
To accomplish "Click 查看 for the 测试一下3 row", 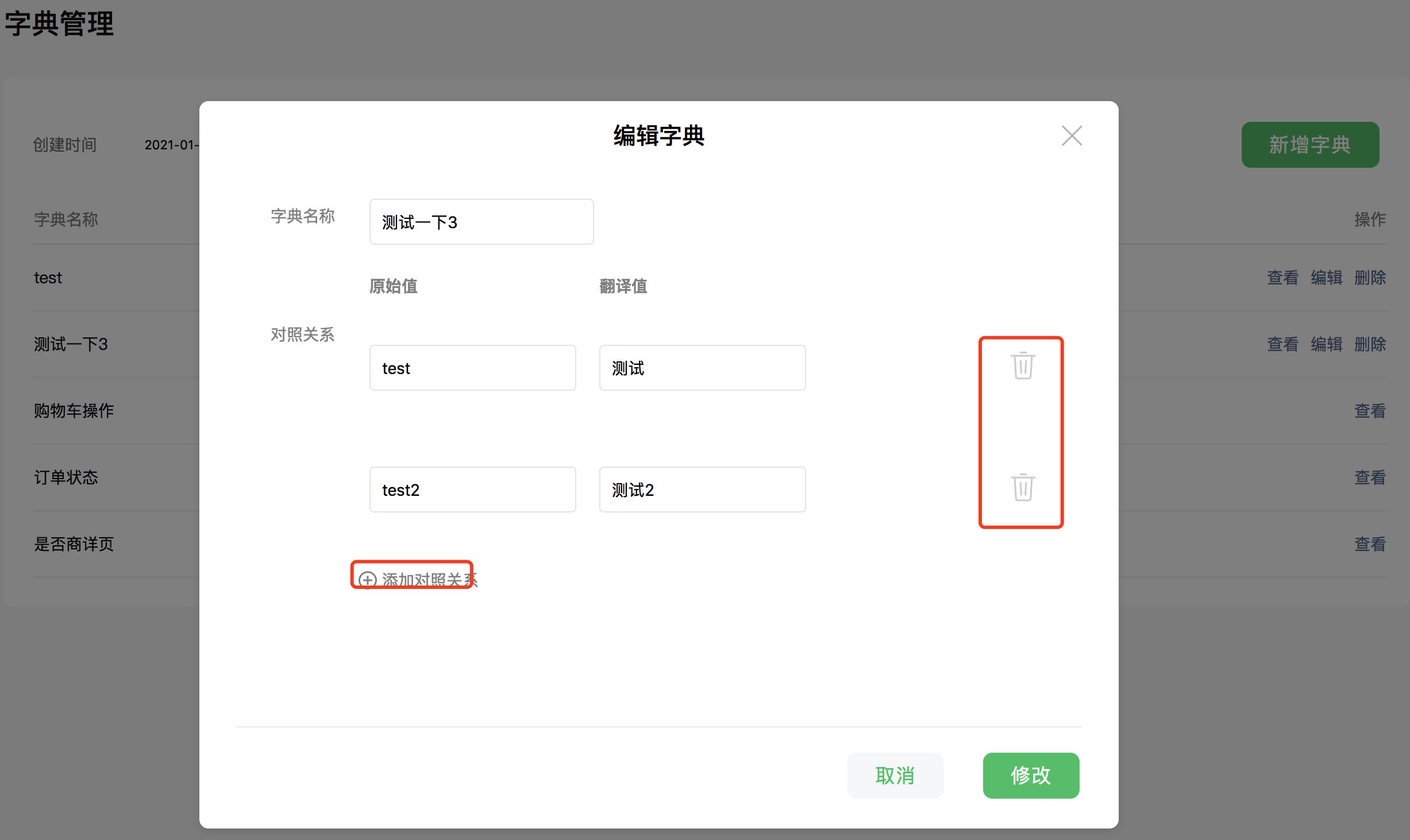I will [x=1283, y=344].
